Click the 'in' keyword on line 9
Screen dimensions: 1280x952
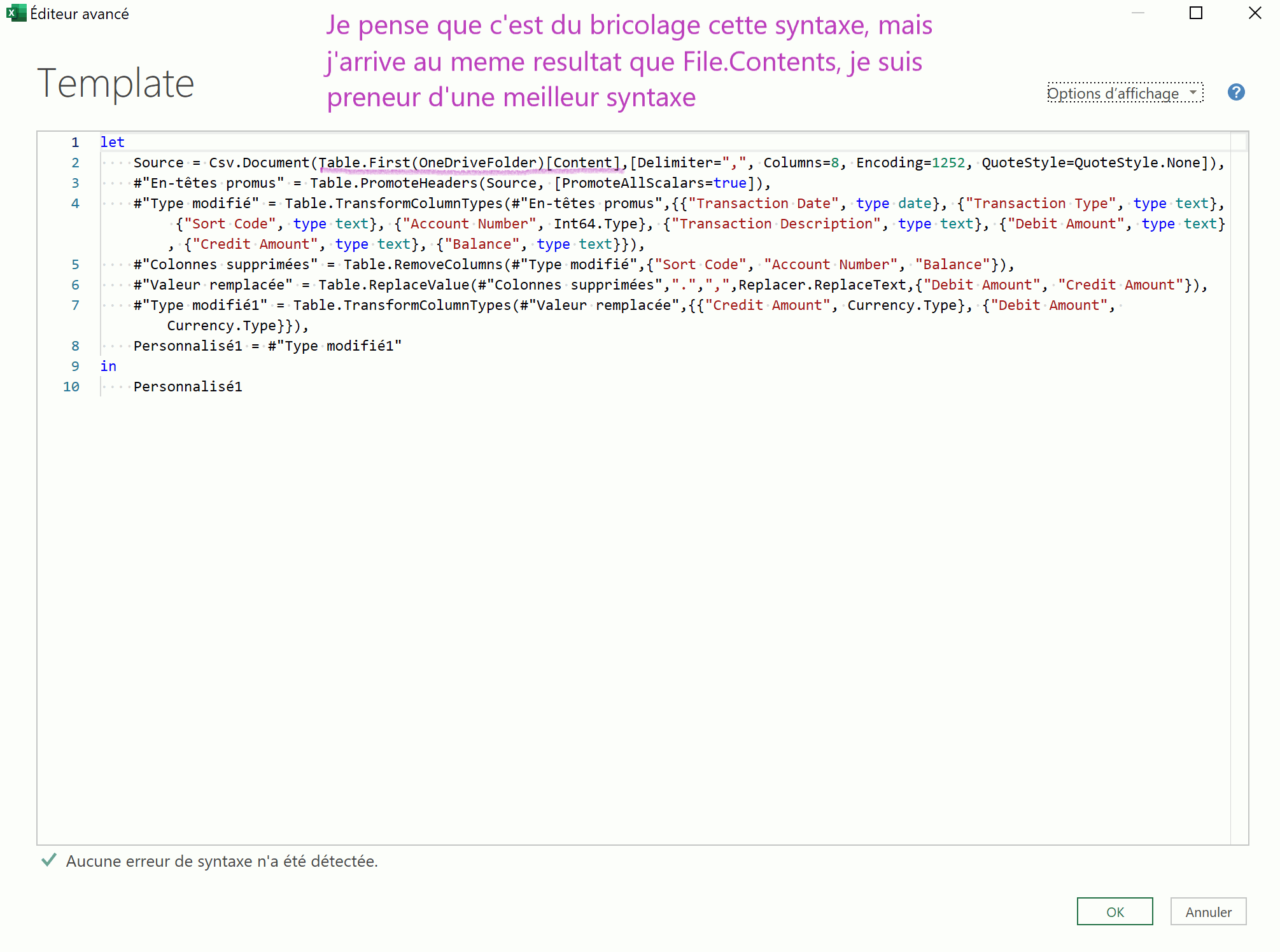pyautogui.click(x=108, y=366)
